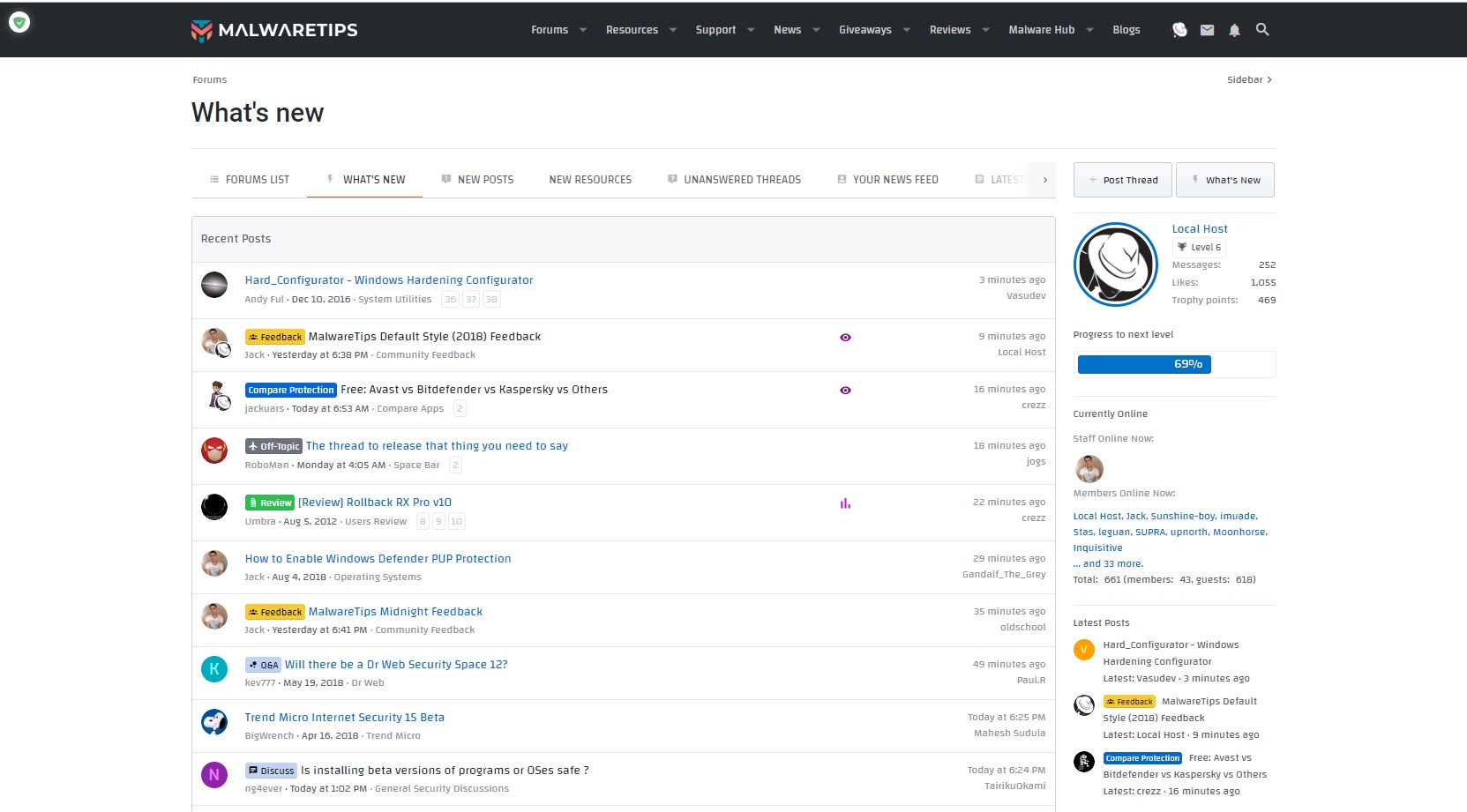The width and height of the screenshot is (1467, 812).
Task: Toggle watched eye on Default Style Feedback thread
Action: [845, 338]
